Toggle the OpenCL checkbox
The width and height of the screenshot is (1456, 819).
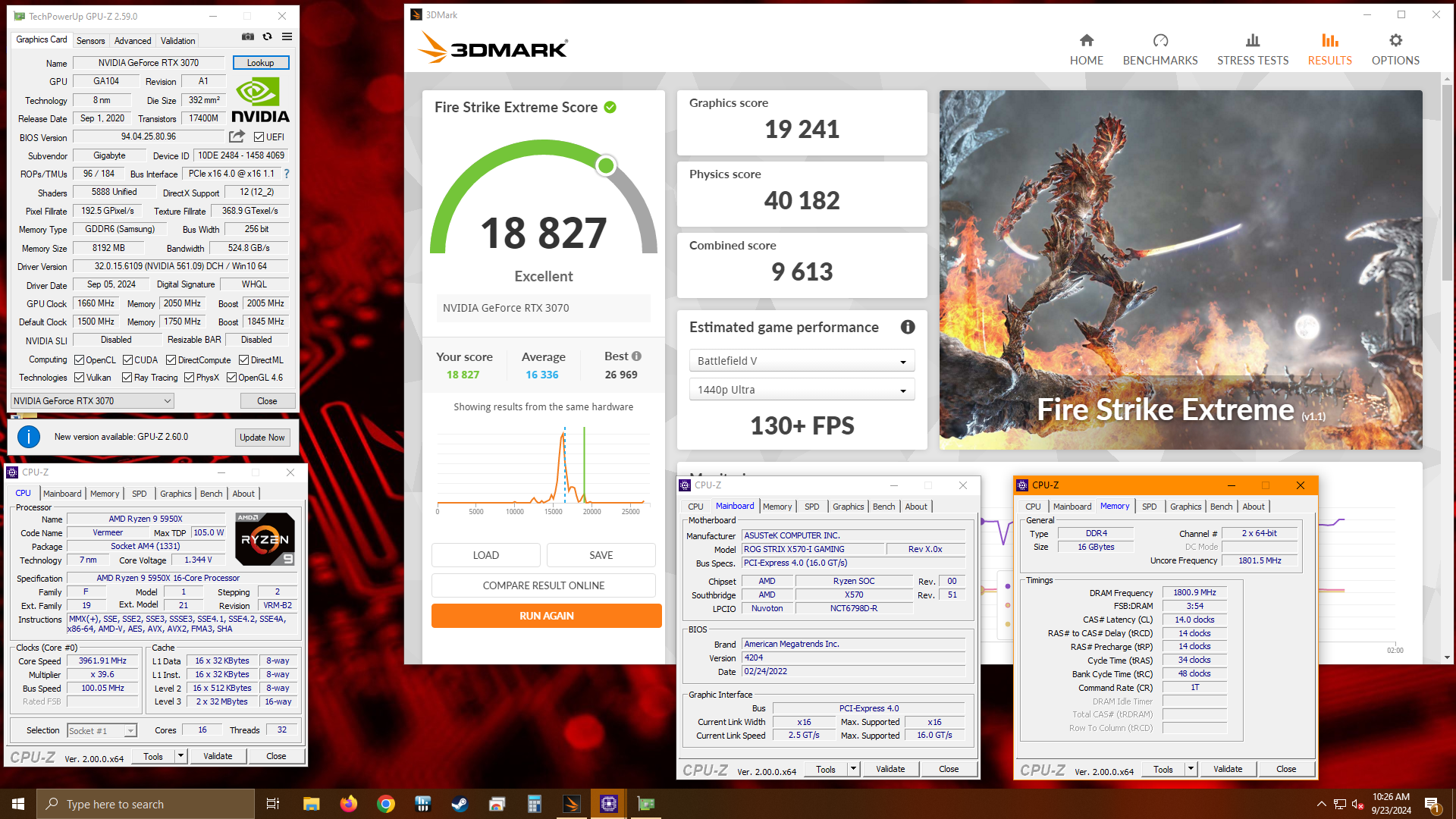[79, 360]
